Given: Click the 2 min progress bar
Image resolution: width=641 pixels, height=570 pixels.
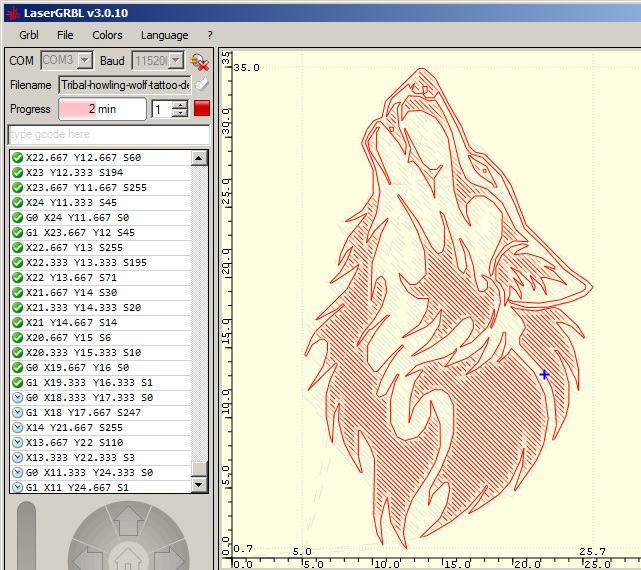Looking at the screenshot, I should (102, 109).
